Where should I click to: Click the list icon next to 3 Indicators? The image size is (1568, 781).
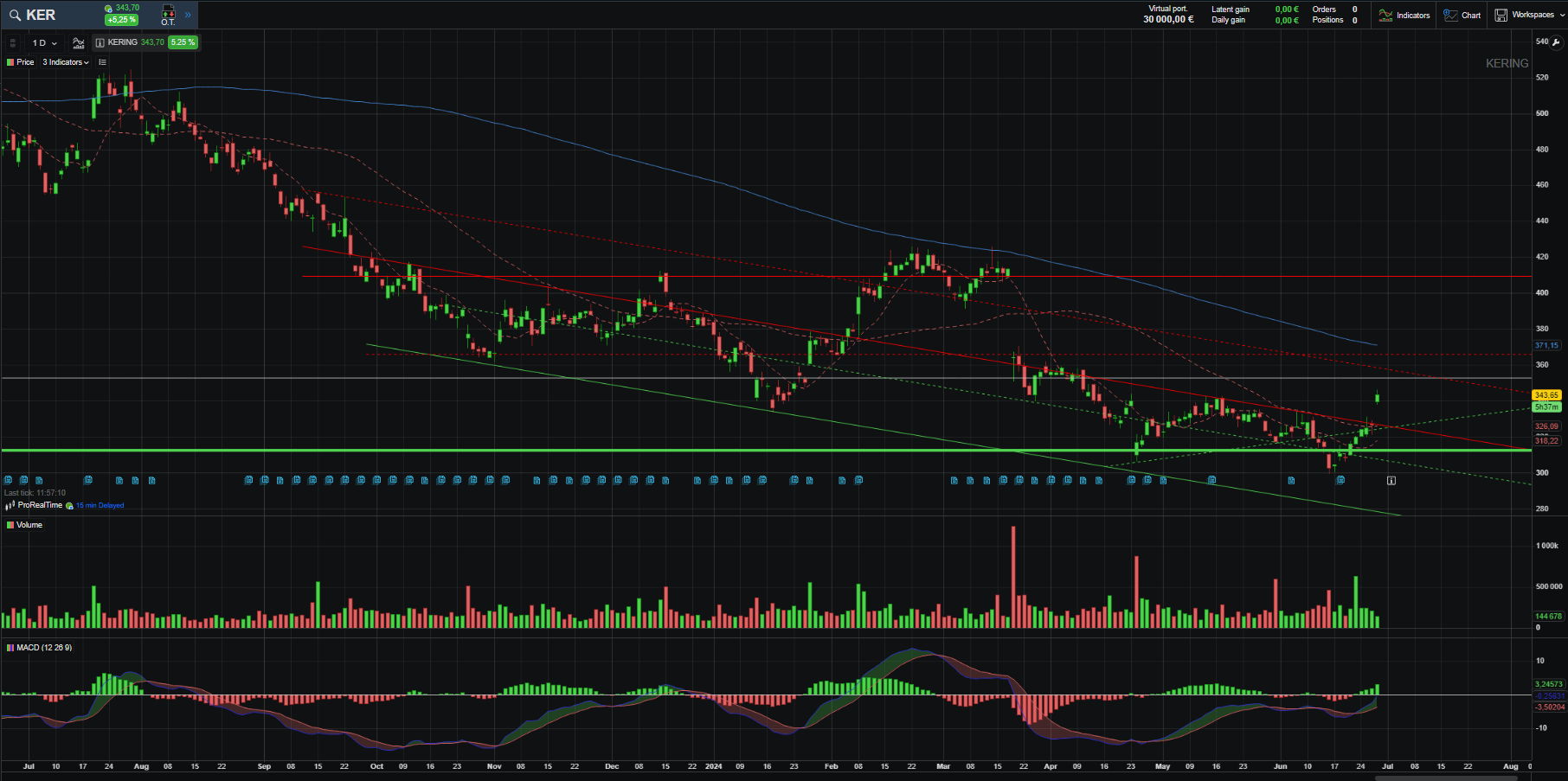click(102, 62)
